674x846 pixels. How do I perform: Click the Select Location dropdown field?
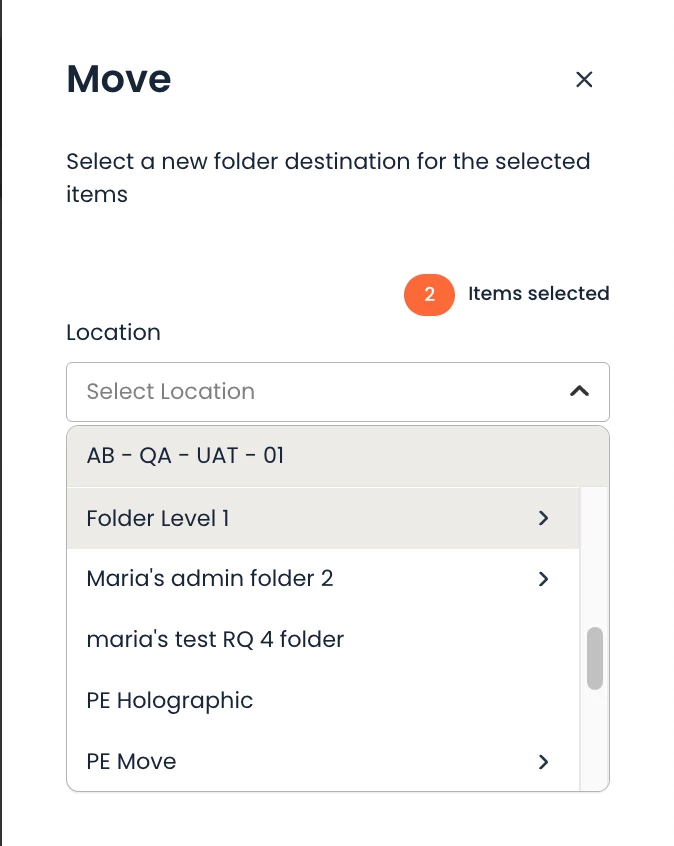(320, 392)
